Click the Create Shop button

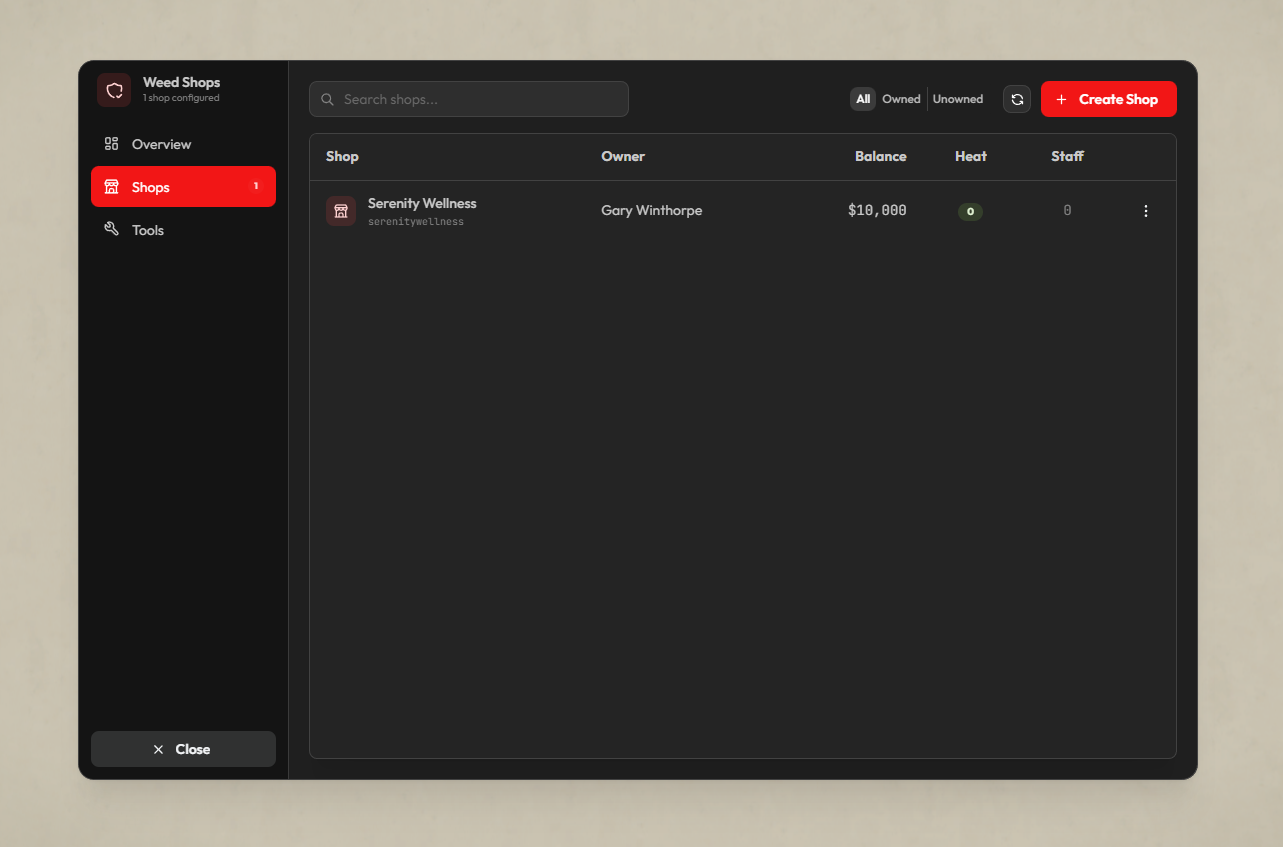pos(1109,99)
